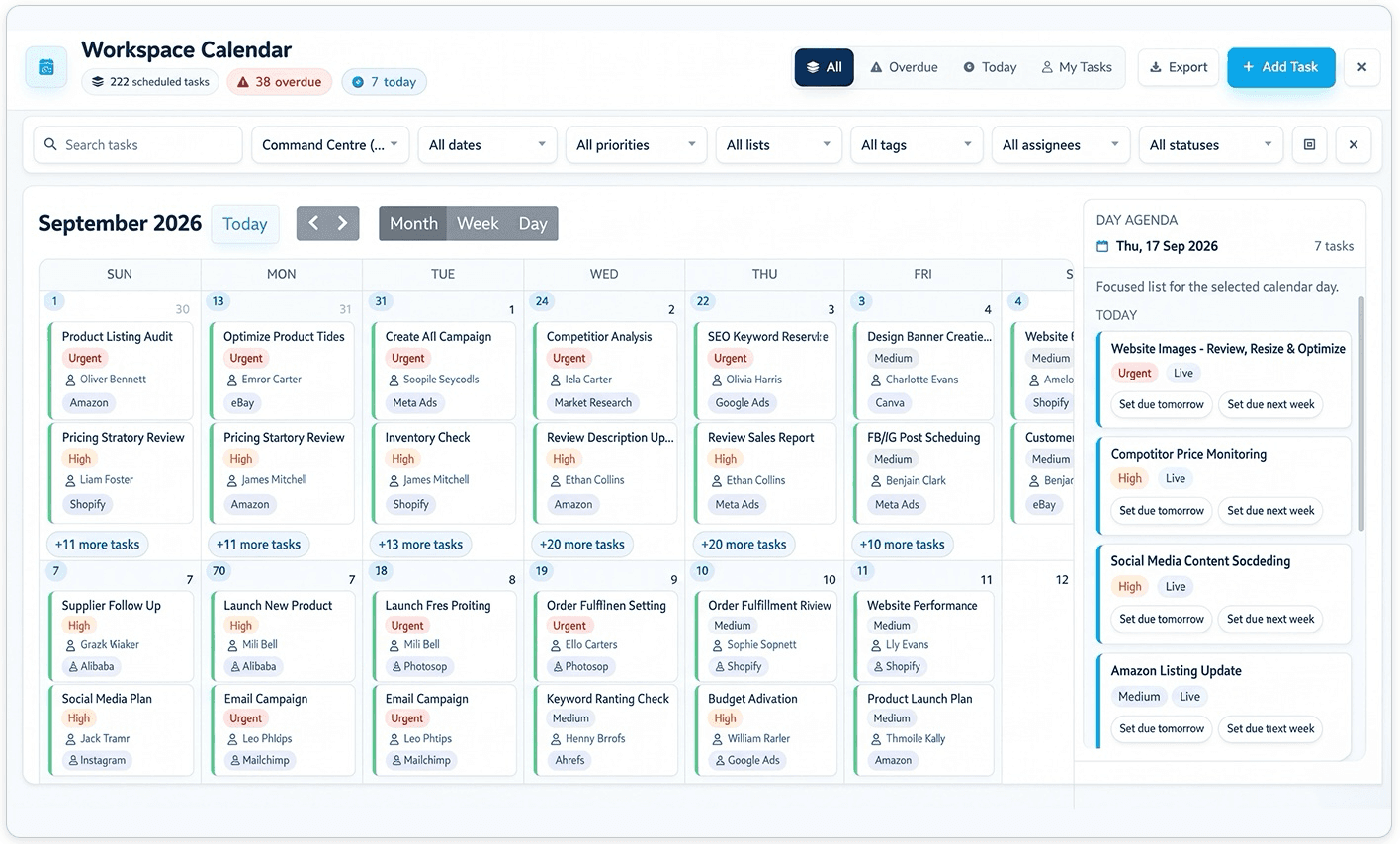Open the All tags dropdown
The height and width of the screenshot is (844, 1400).
(x=917, y=144)
